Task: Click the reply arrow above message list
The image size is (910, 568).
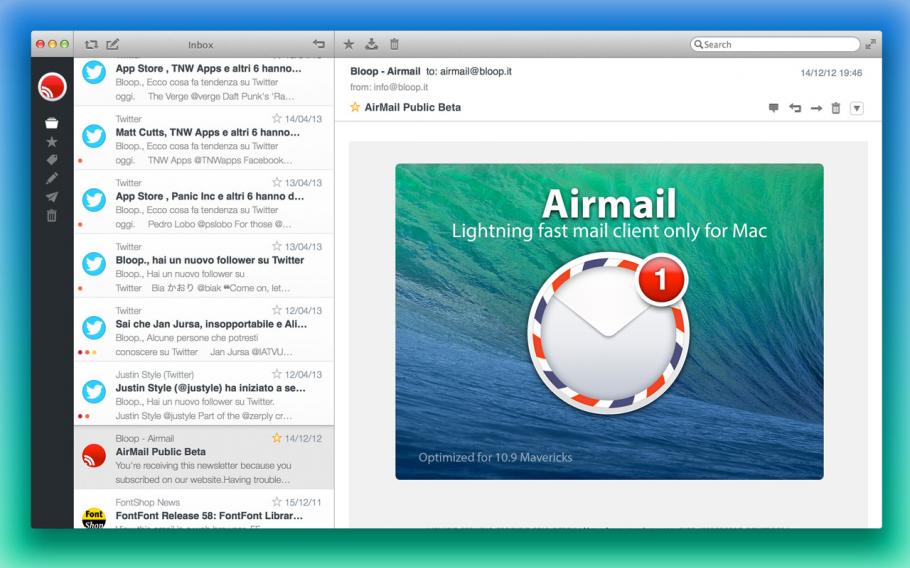Action: coord(319,45)
